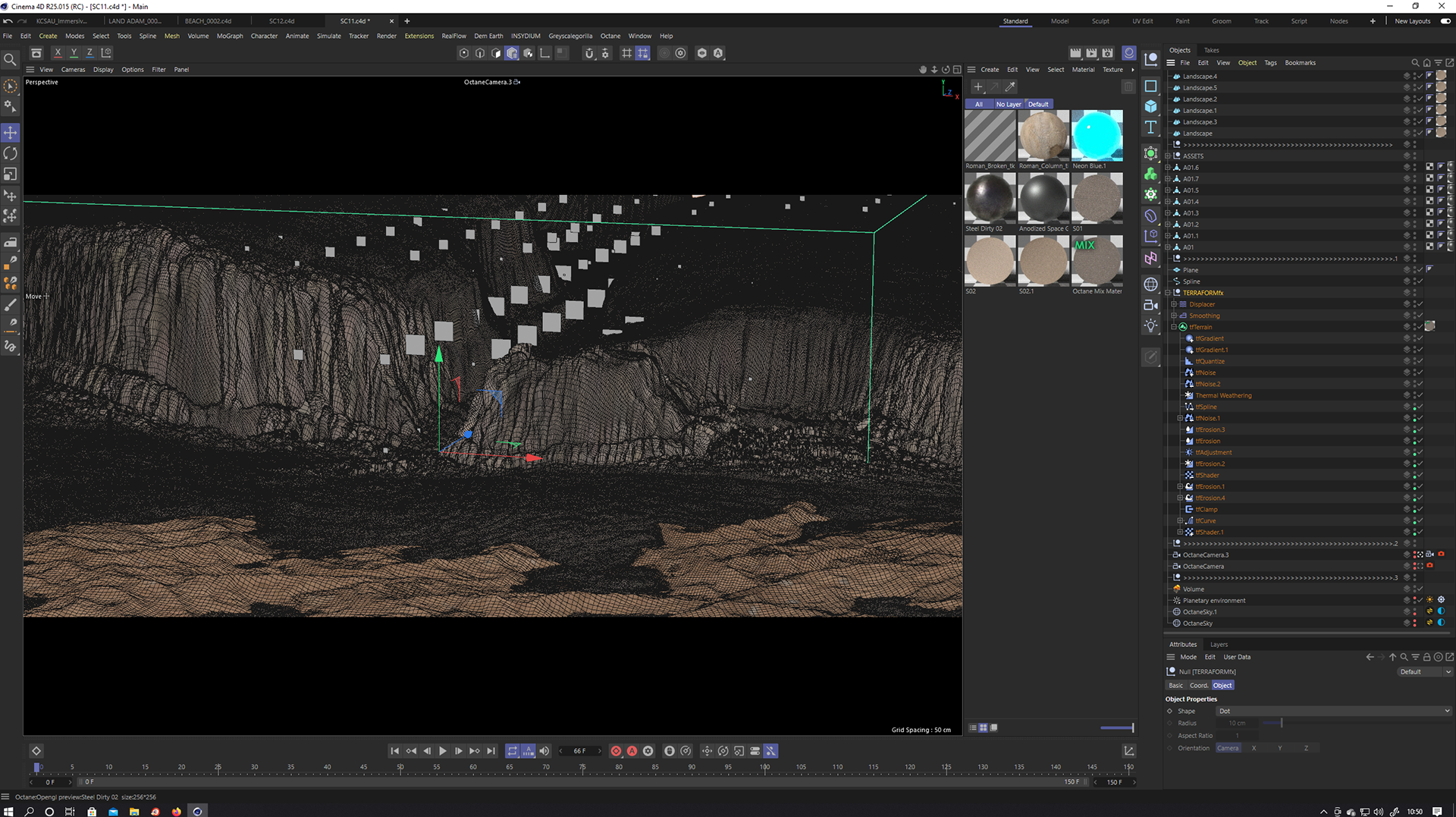Click the material preview size slider
This screenshot has height=817, width=1456.
pyautogui.click(x=1117, y=727)
